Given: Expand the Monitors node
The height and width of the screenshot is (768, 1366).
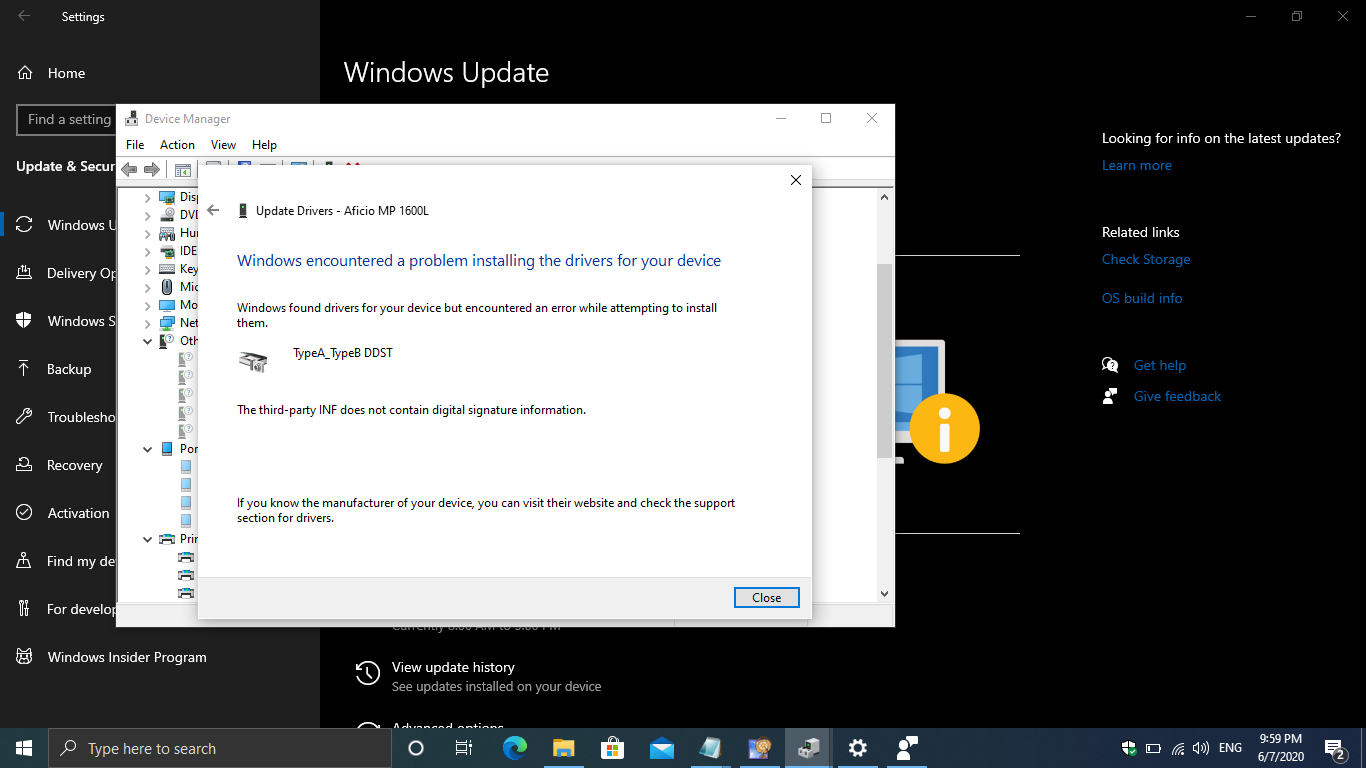Looking at the screenshot, I should tap(148, 305).
